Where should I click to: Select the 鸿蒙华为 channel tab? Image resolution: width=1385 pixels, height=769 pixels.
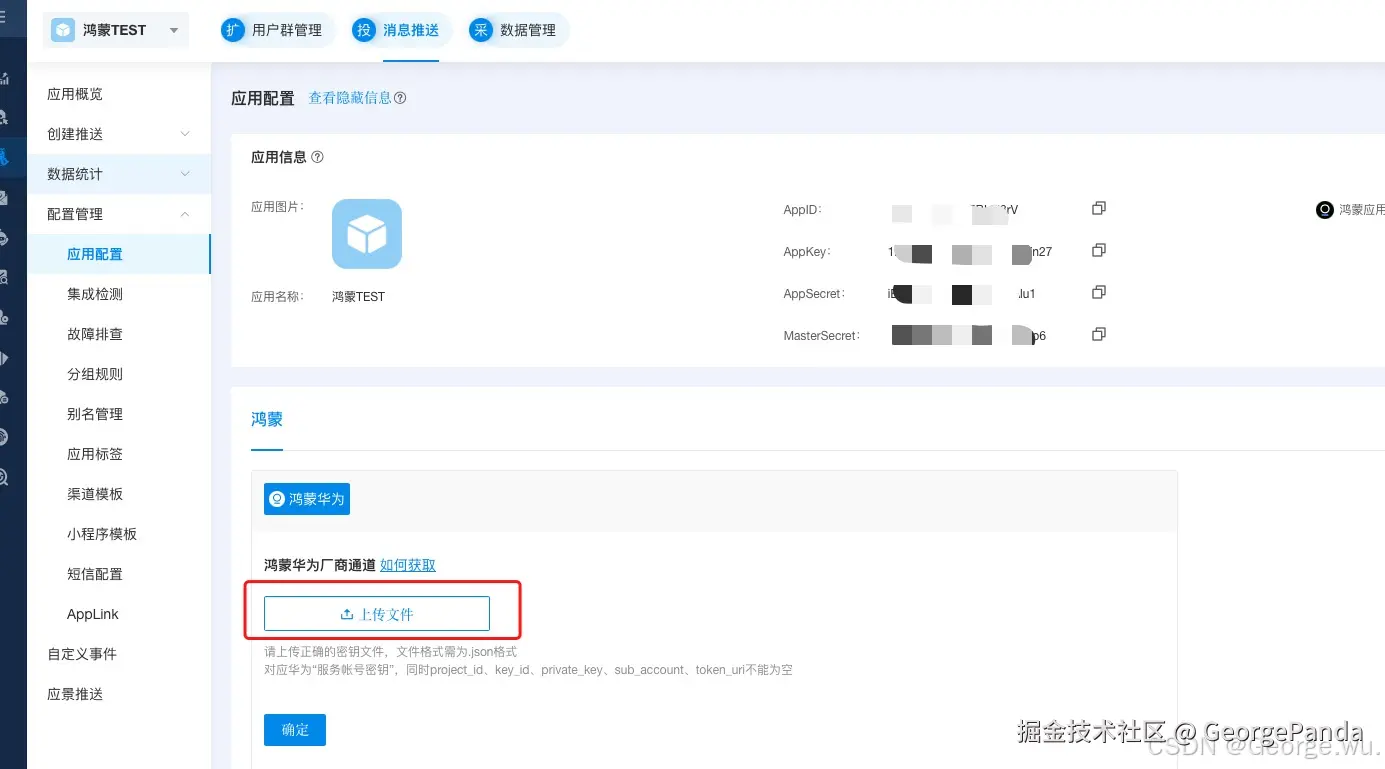tap(307, 498)
